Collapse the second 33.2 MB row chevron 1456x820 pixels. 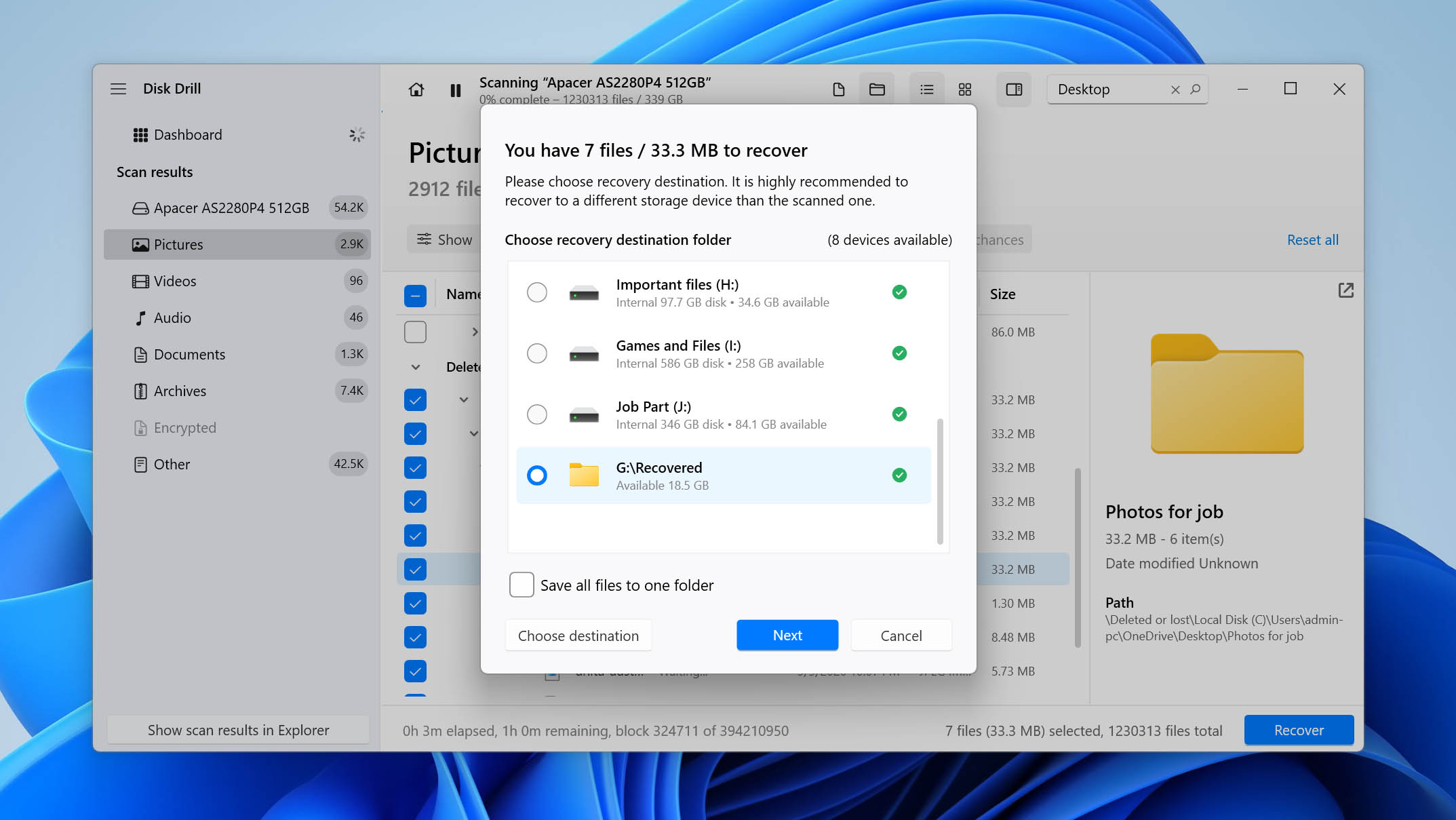474,433
